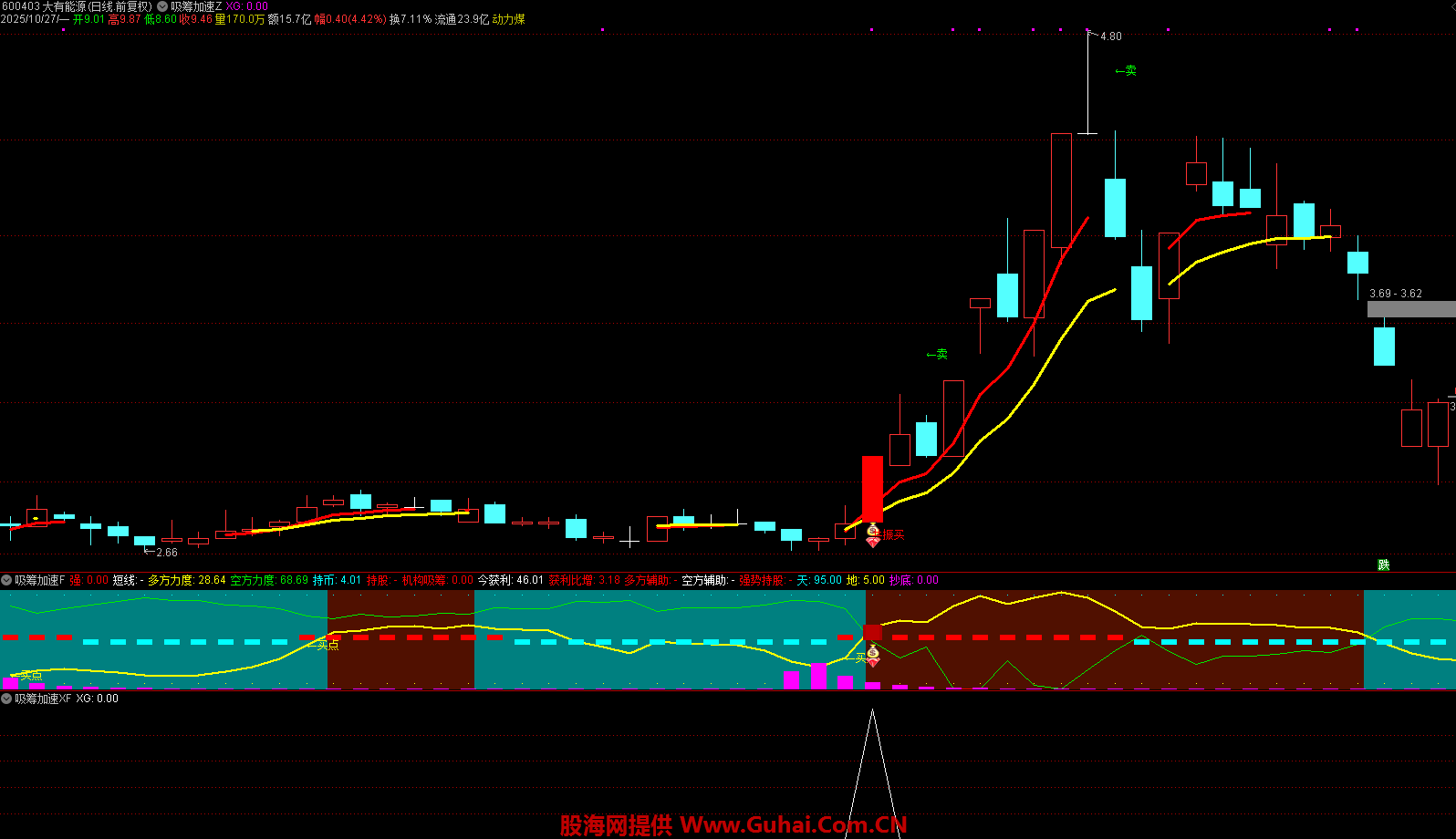This screenshot has height=839, width=1456.
Task: Click the green 跌 marker badge
Action: pyautogui.click(x=1384, y=565)
